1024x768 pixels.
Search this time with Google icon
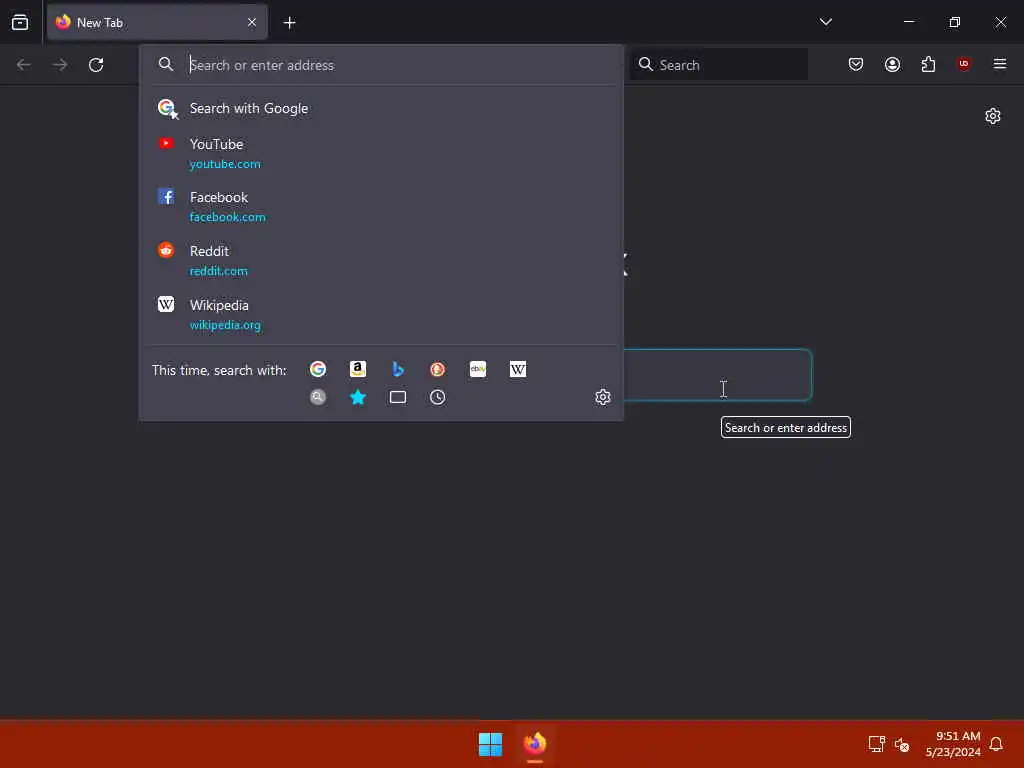pyautogui.click(x=318, y=369)
